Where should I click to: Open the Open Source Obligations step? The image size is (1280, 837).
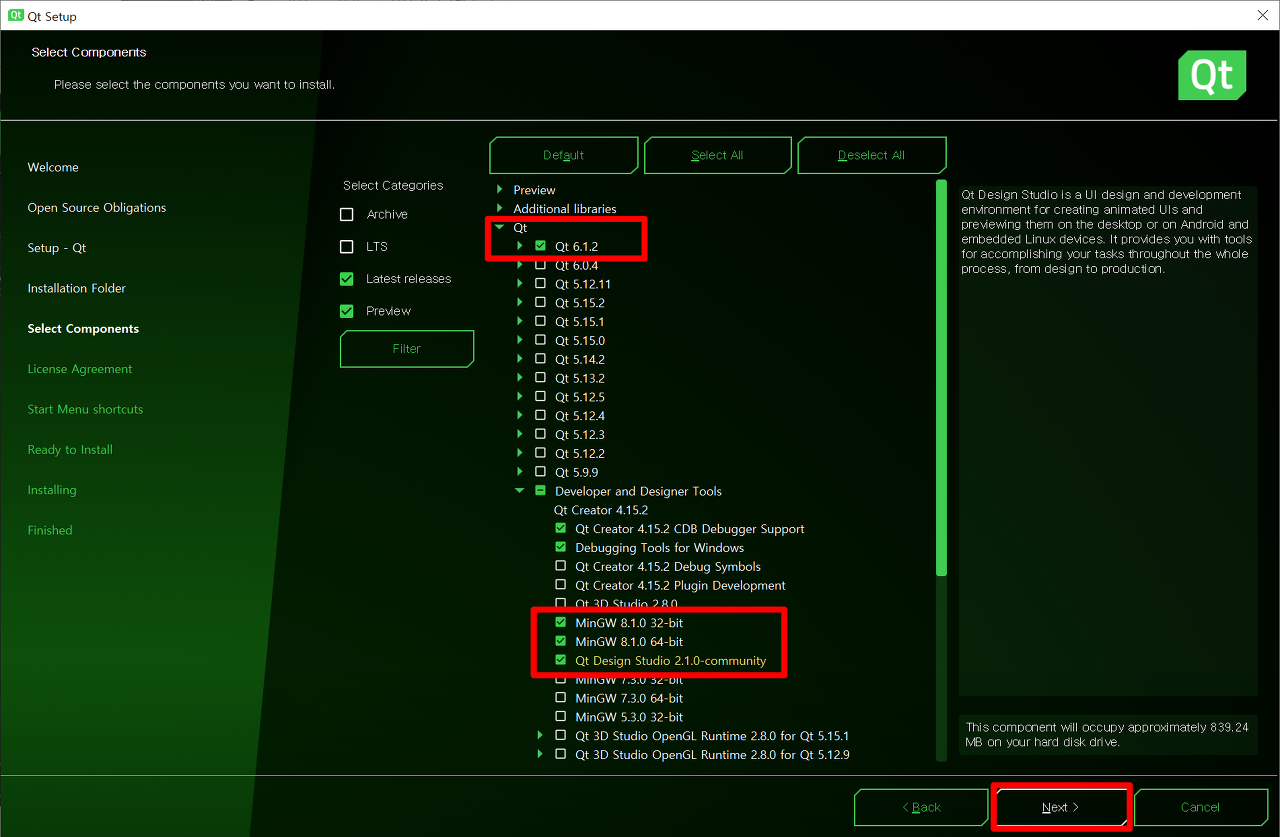(97, 208)
